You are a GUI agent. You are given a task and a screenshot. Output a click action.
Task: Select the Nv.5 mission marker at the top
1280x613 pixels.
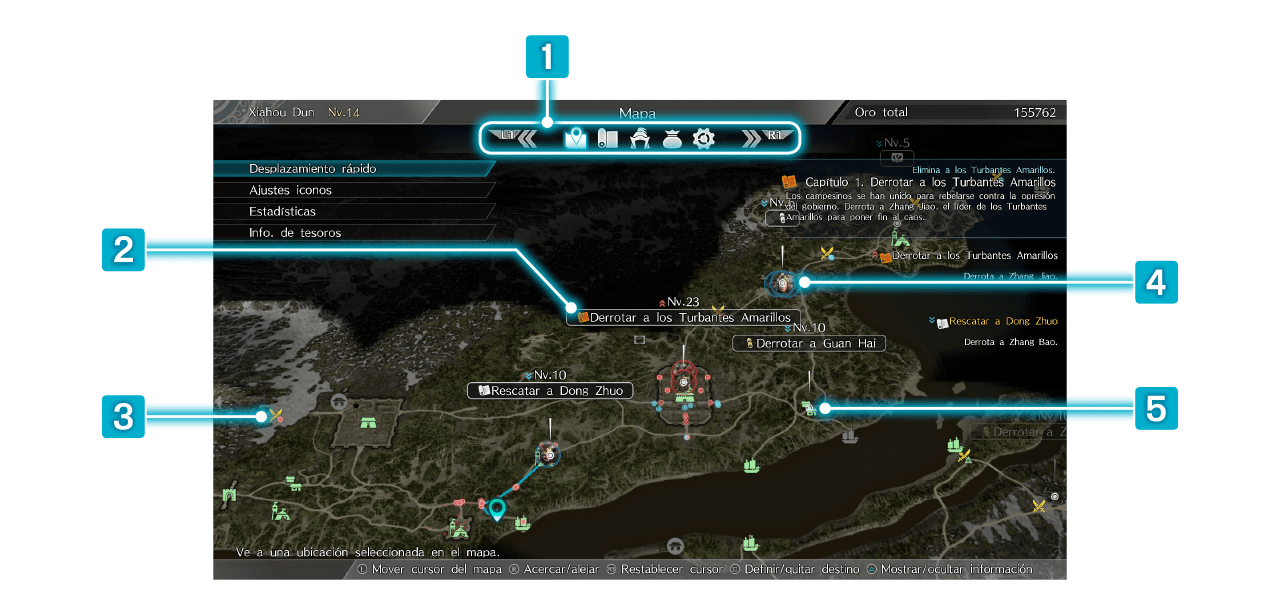tap(897, 158)
